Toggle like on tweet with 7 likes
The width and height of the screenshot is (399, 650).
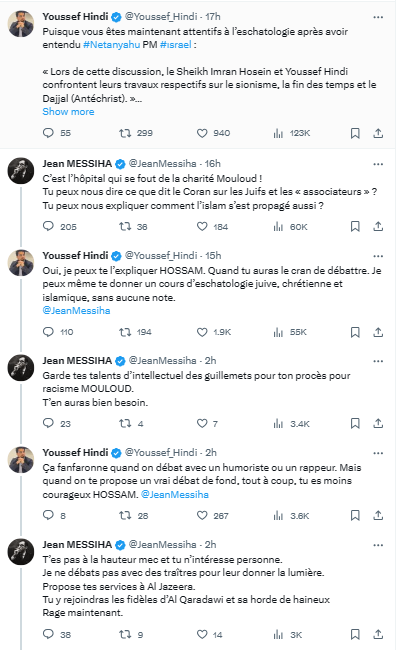click(202, 424)
